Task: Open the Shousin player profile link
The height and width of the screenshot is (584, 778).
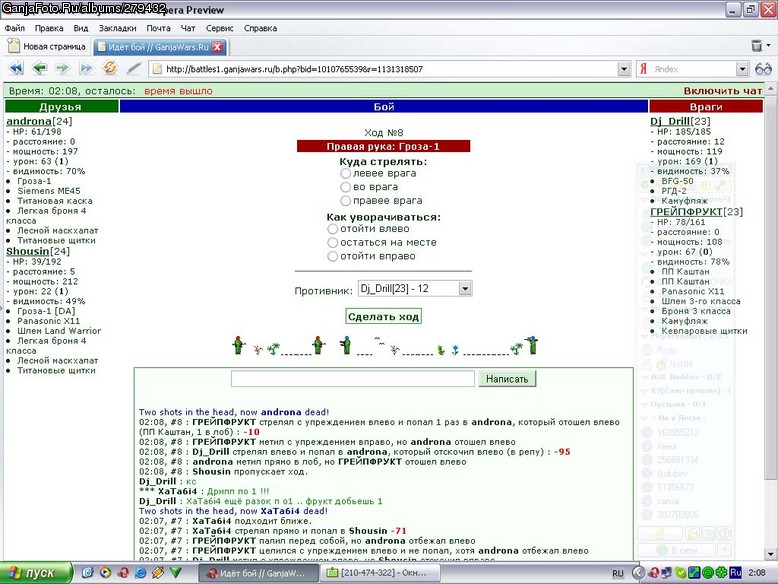Action: point(28,251)
